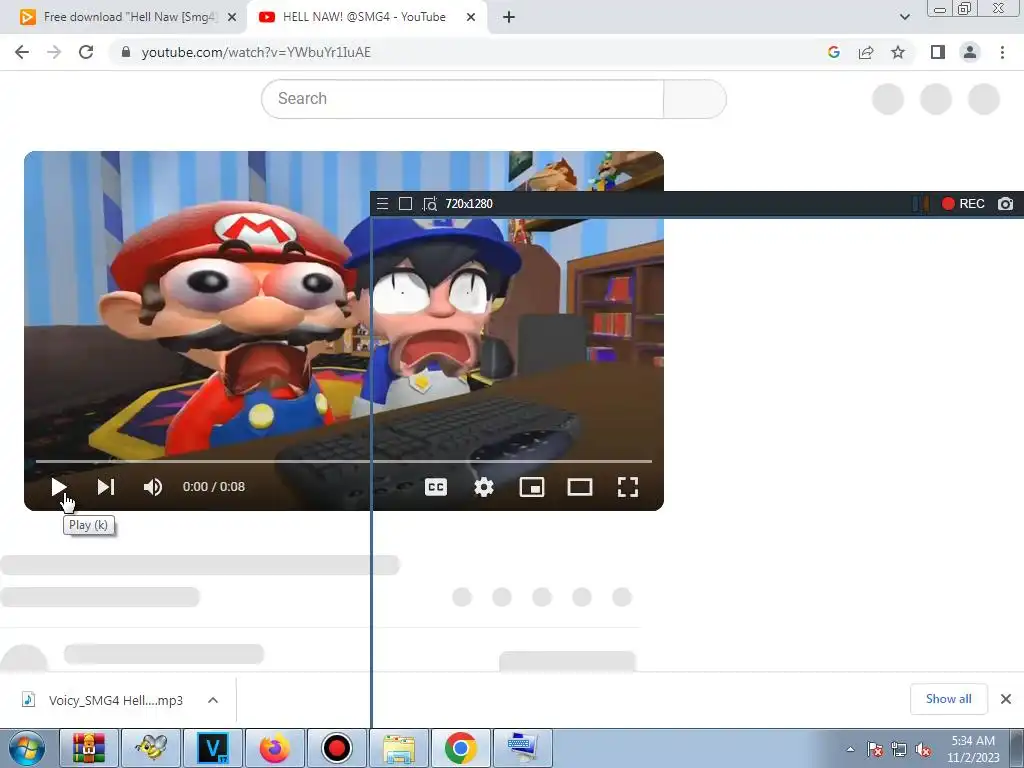Open Google search icon in address bar

point(833,52)
